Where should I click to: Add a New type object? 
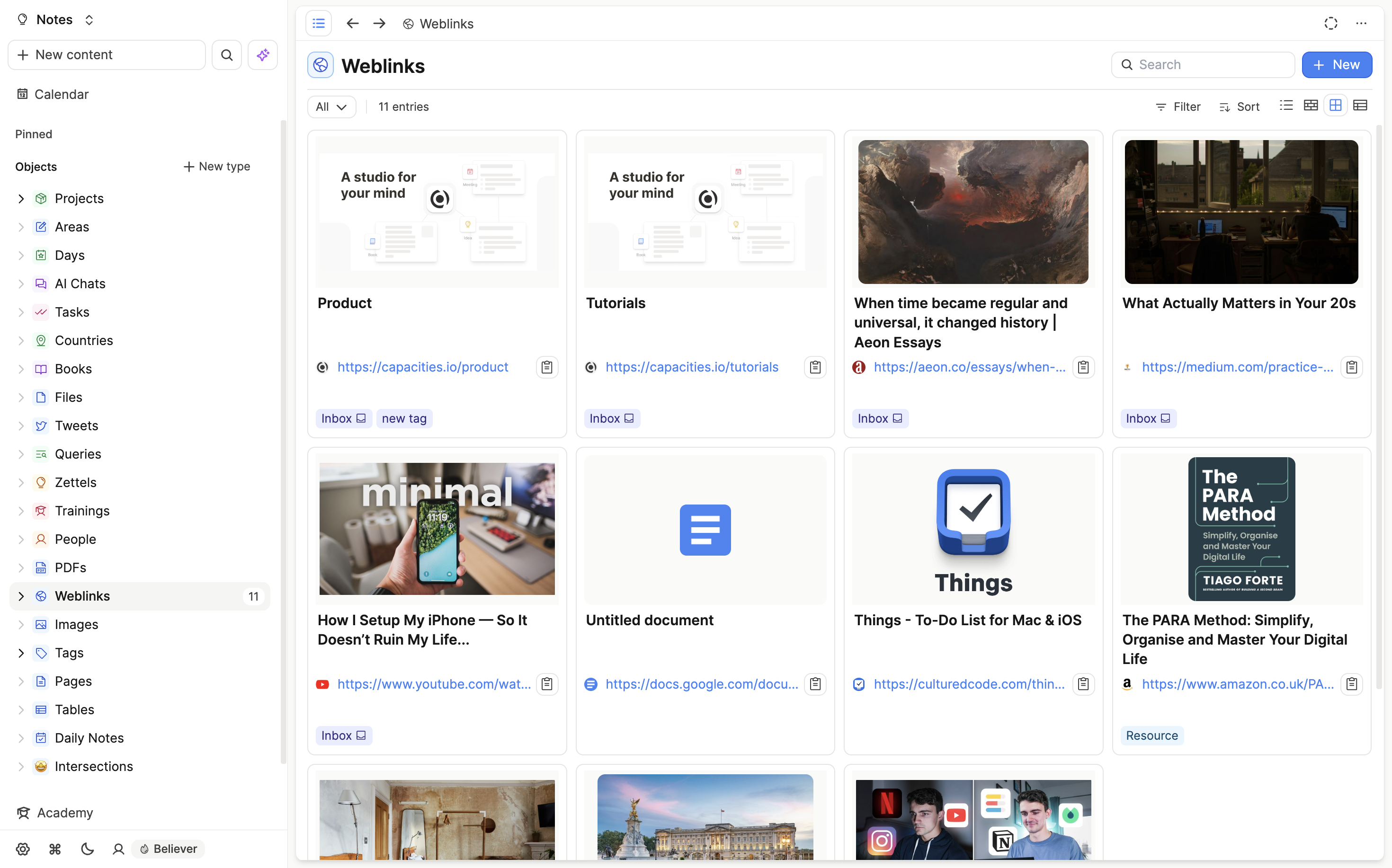[x=216, y=167]
